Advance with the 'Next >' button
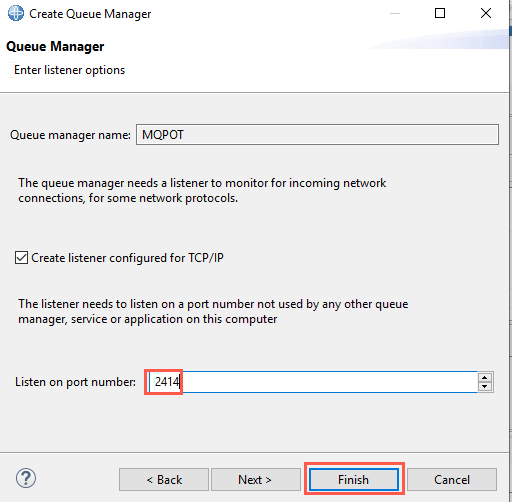Image resolution: width=512 pixels, height=502 pixels. (256, 480)
